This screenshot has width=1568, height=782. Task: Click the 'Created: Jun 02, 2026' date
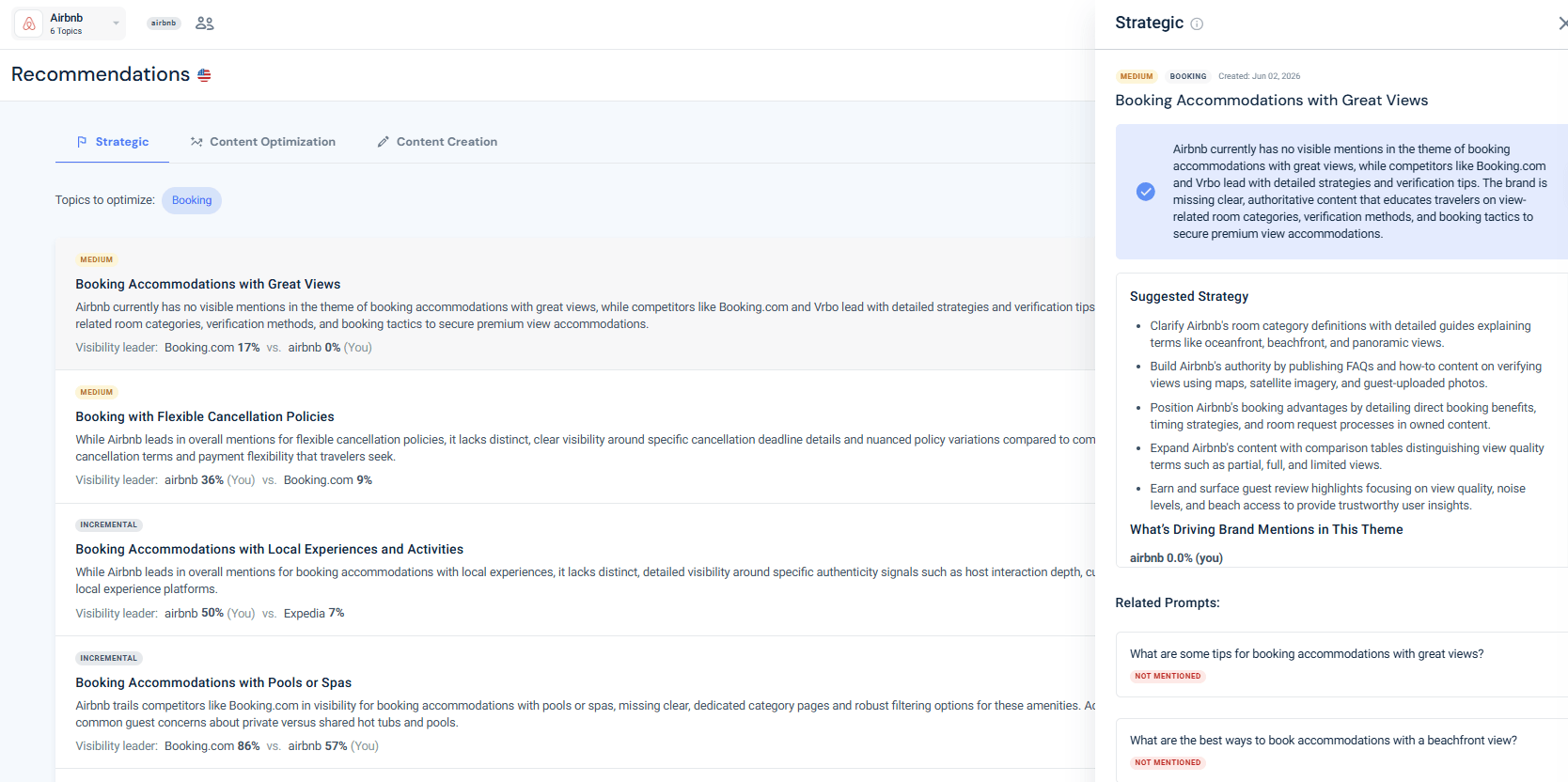pyautogui.click(x=1260, y=76)
